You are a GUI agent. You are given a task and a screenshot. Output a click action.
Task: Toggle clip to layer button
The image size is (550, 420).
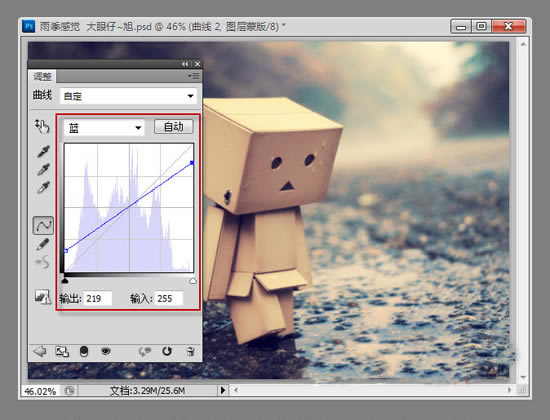point(84,351)
